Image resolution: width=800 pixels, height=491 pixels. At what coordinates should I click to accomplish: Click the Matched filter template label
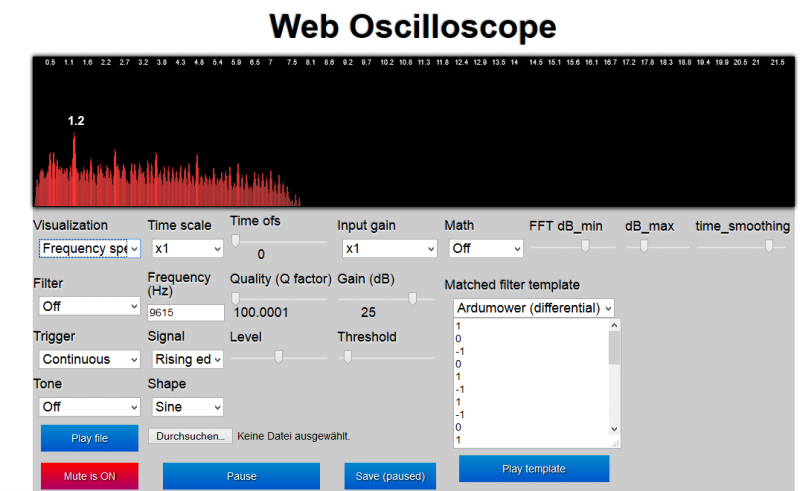512,285
